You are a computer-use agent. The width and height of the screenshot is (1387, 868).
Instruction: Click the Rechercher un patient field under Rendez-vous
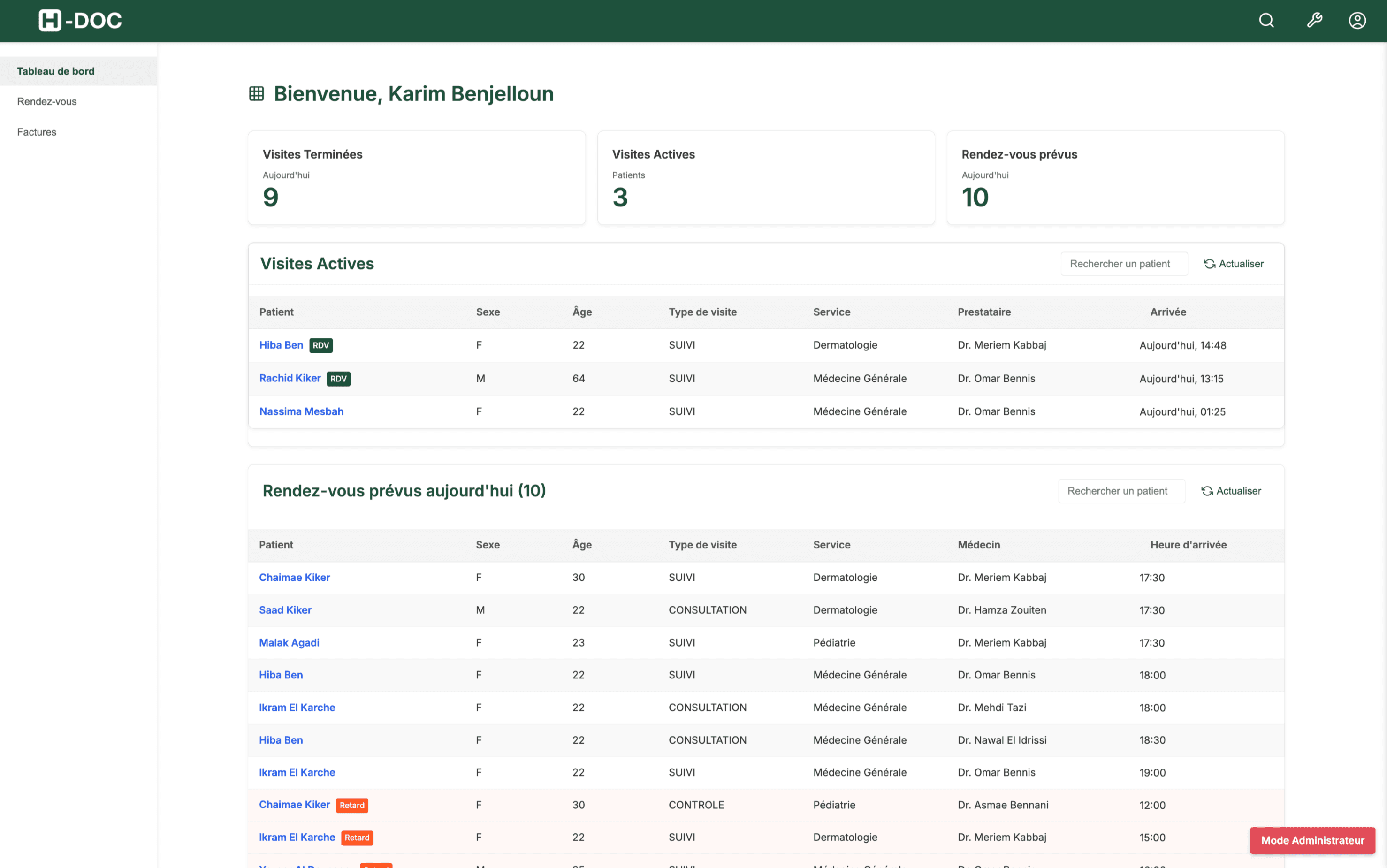(x=1120, y=491)
